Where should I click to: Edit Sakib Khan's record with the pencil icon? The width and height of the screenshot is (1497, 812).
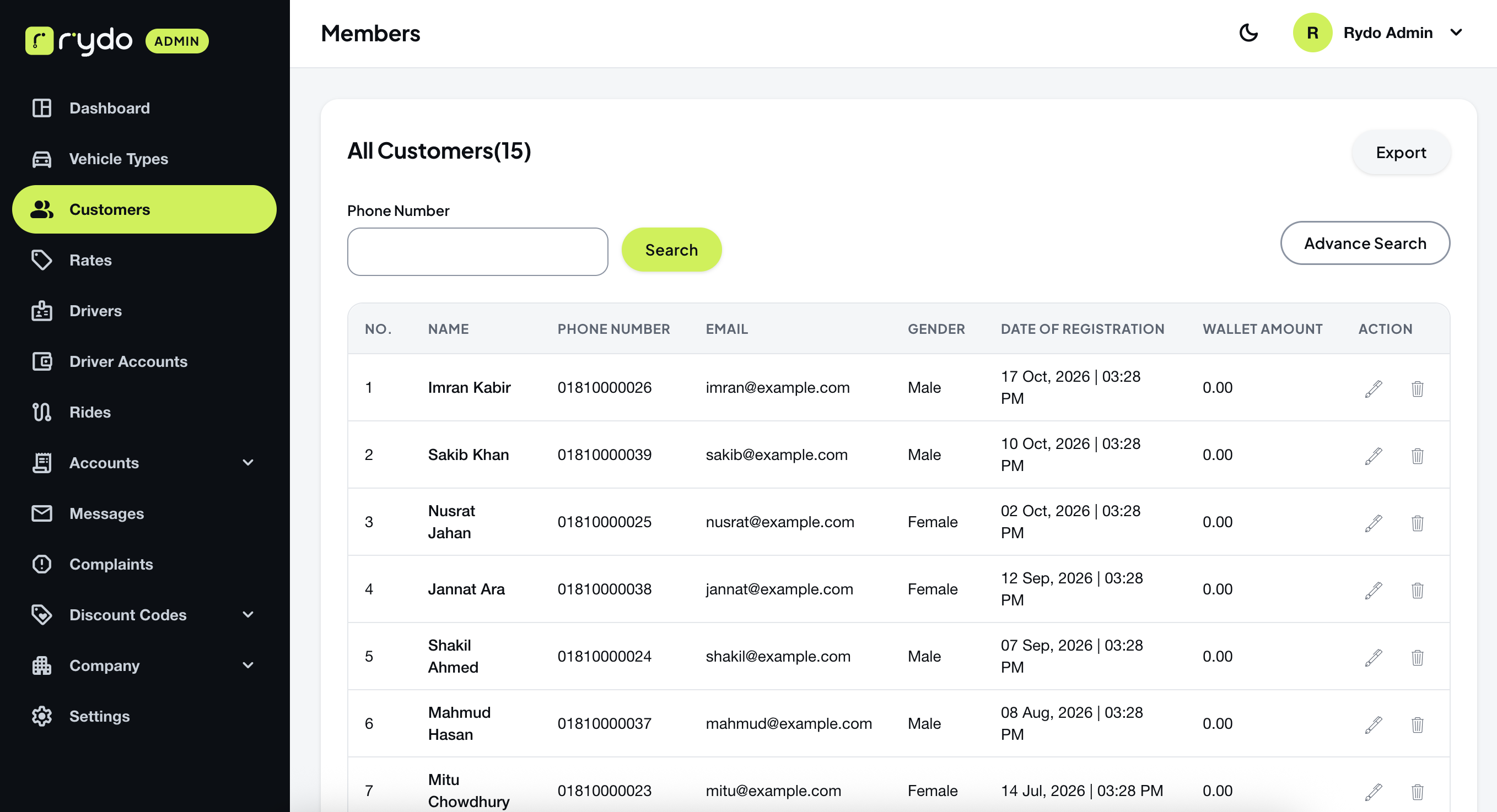coord(1373,456)
